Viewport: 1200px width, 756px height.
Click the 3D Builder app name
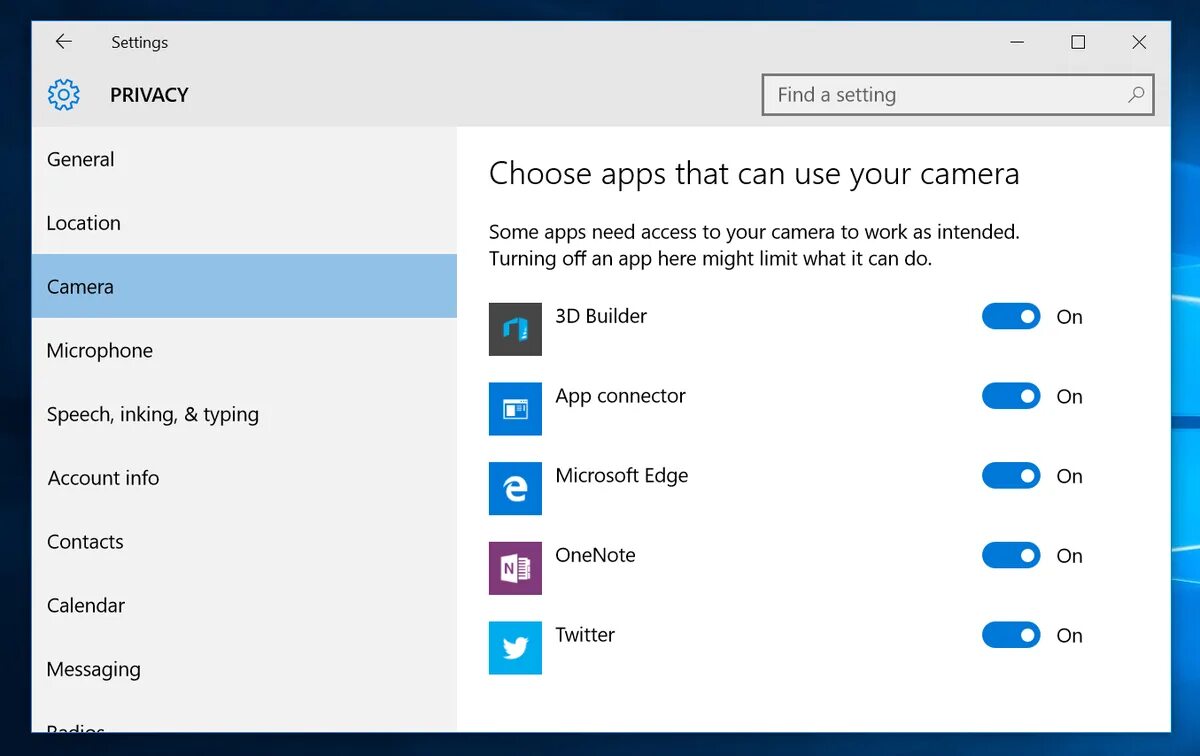pyautogui.click(x=601, y=316)
